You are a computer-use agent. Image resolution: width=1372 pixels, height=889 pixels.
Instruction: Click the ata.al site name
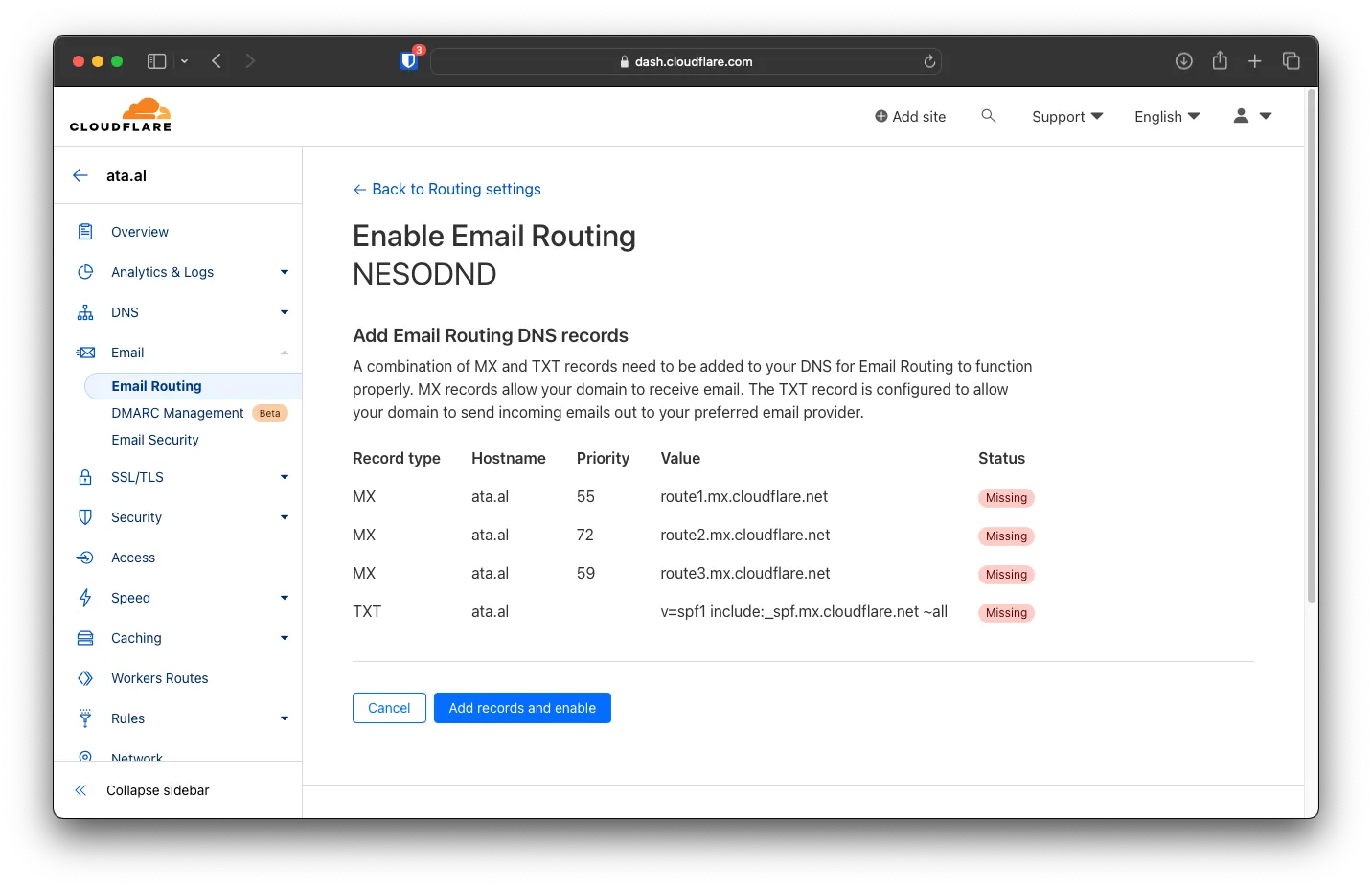click(126, 175)
